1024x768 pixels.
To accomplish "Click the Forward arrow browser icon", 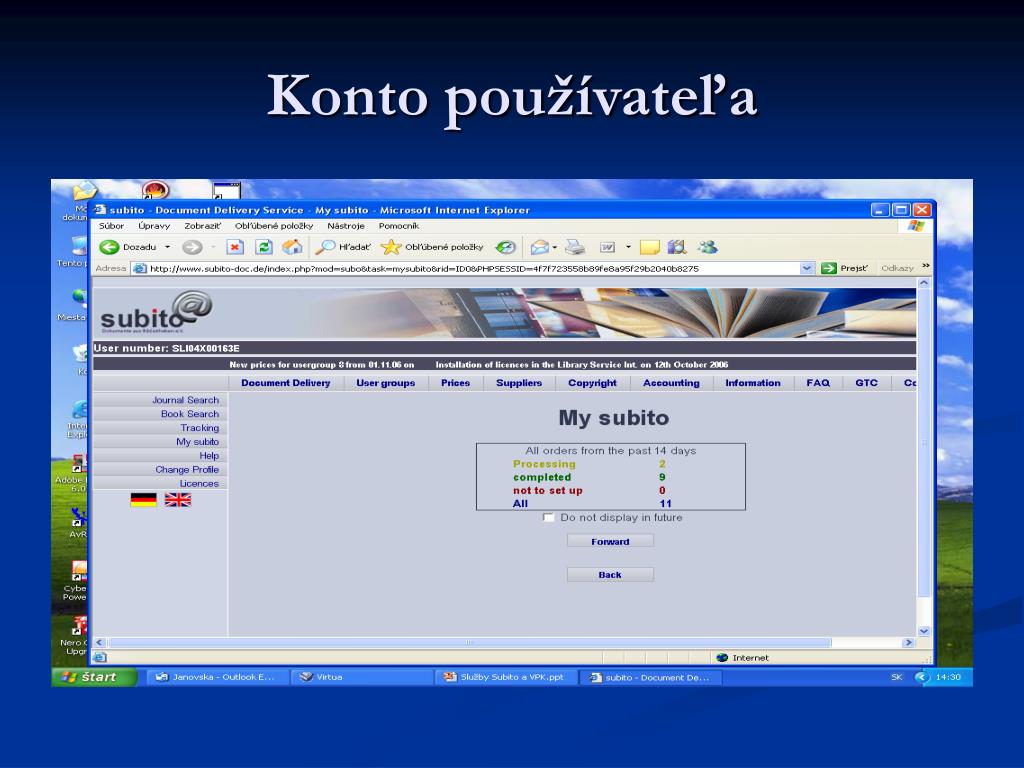I will (192, 247).
